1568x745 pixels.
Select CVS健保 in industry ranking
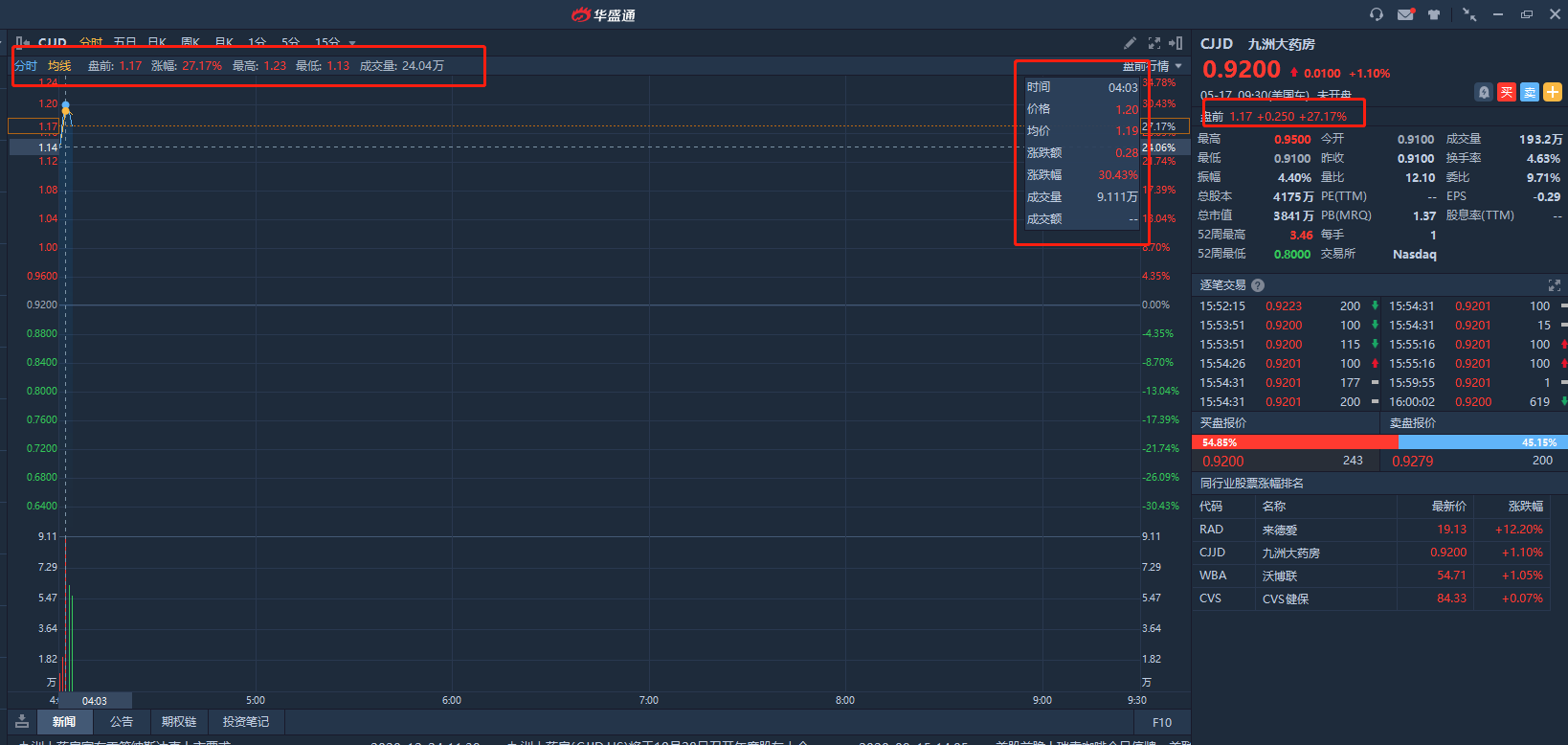pos(1371,598)
